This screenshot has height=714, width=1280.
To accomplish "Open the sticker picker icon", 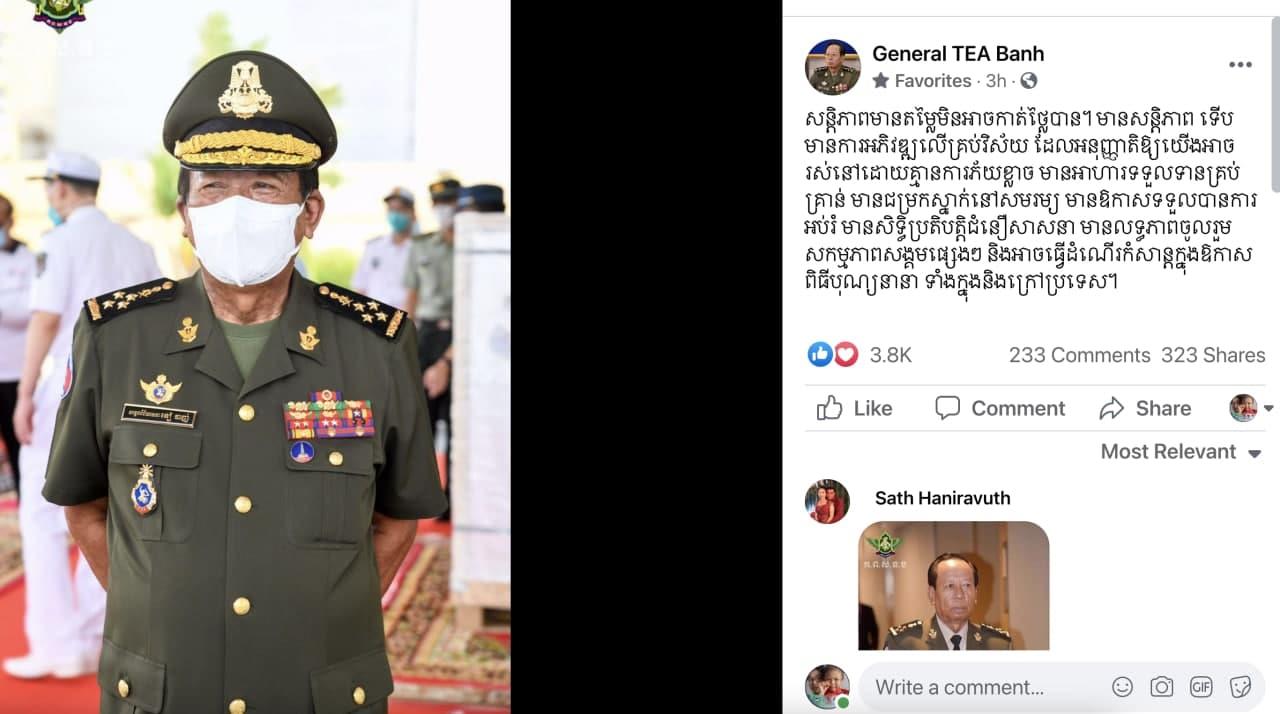I will click(x=1240, y=687).
